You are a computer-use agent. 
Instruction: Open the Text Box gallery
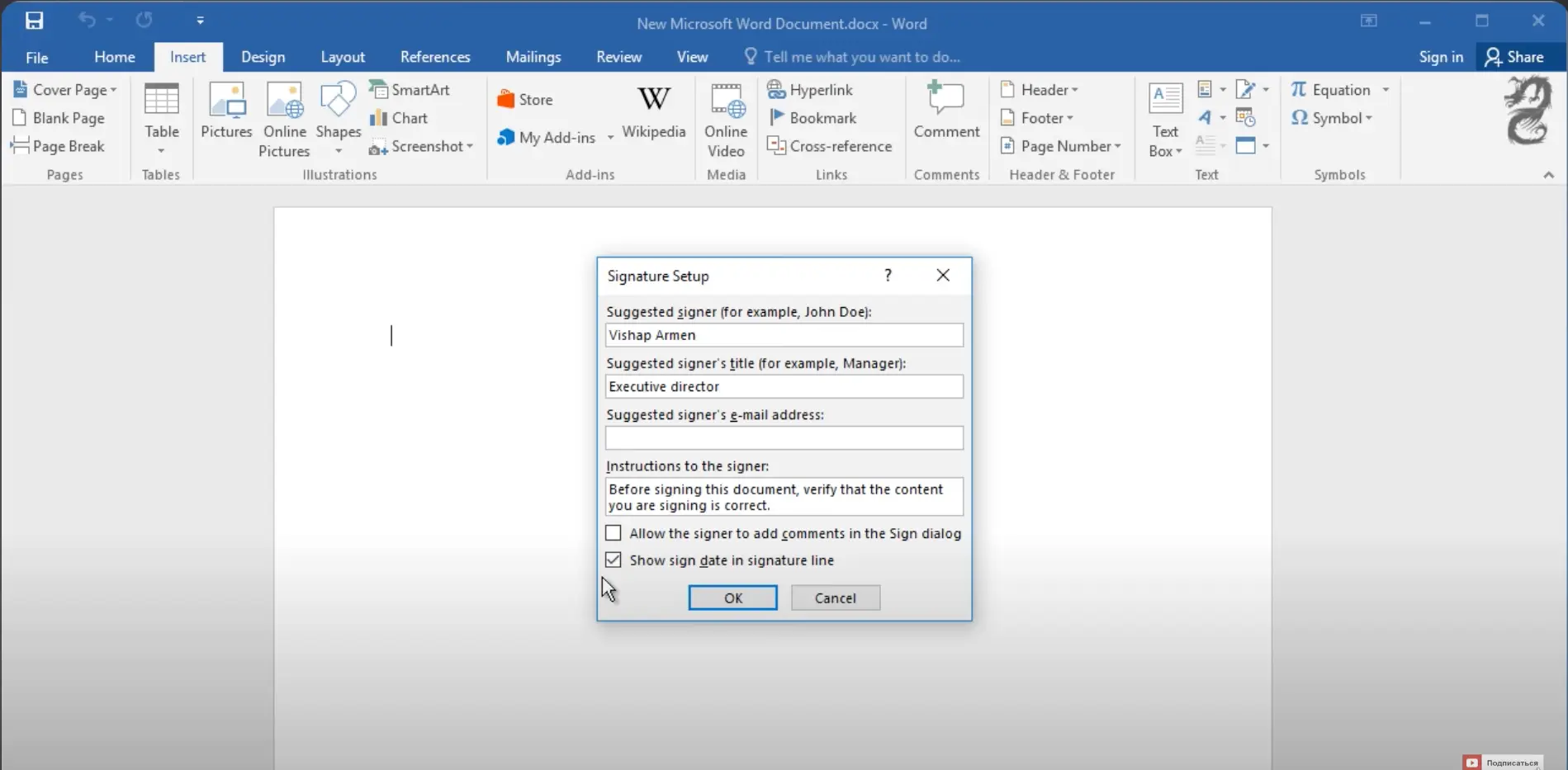pos(1165,119)
